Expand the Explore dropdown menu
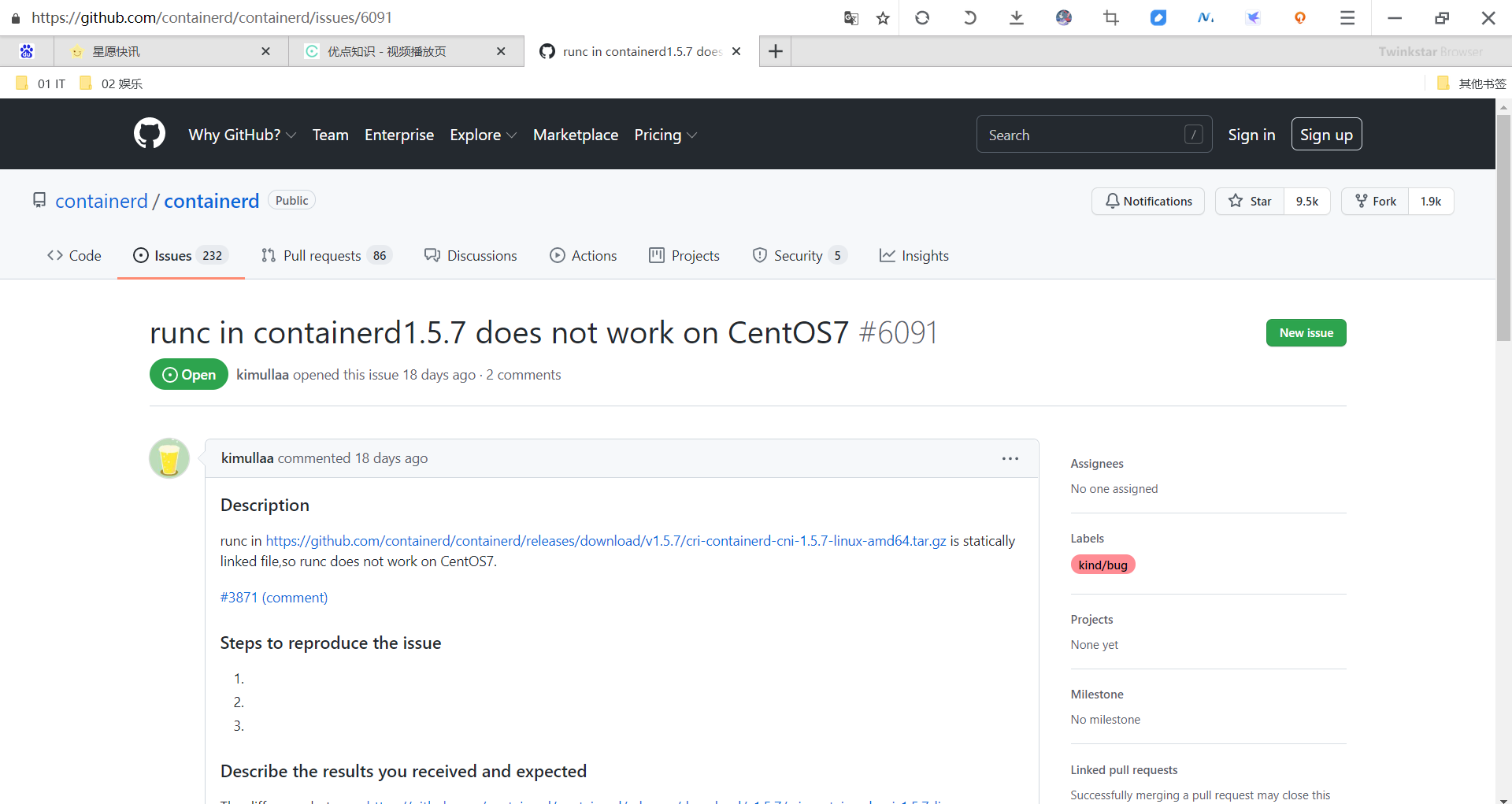 pyautogui.click(x=484, y=135)
